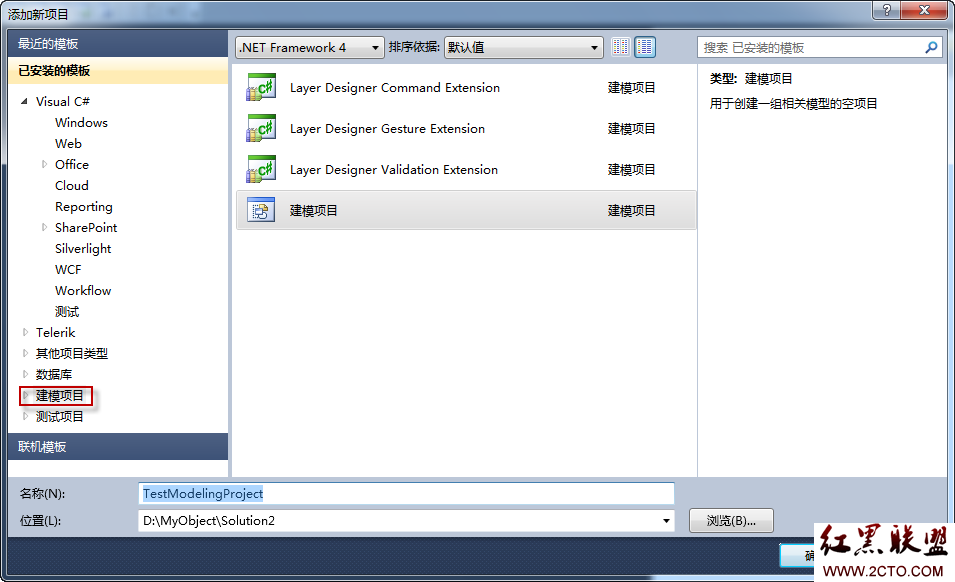Select the SharePoint category
The height and width of the screenshot is (582, 955).
(86, 228)
